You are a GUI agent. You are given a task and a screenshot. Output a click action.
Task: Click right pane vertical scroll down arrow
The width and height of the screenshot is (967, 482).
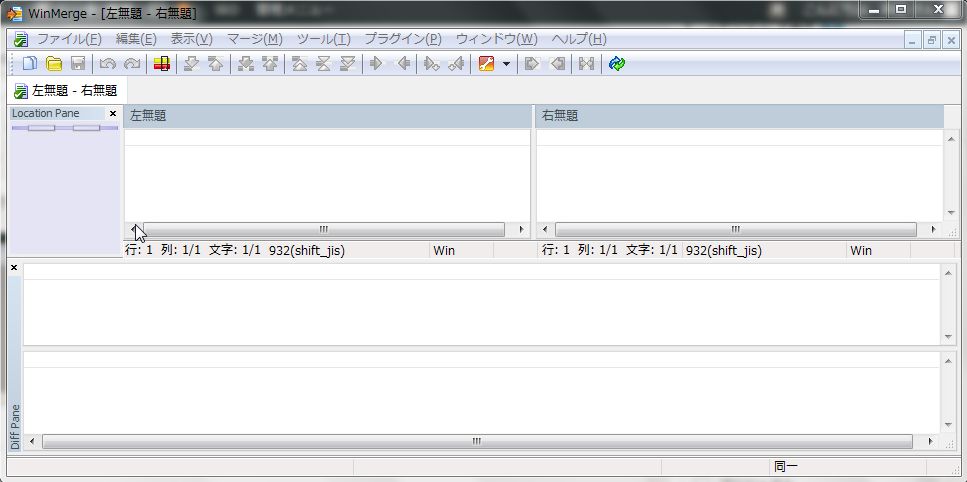tap(950, 213)
